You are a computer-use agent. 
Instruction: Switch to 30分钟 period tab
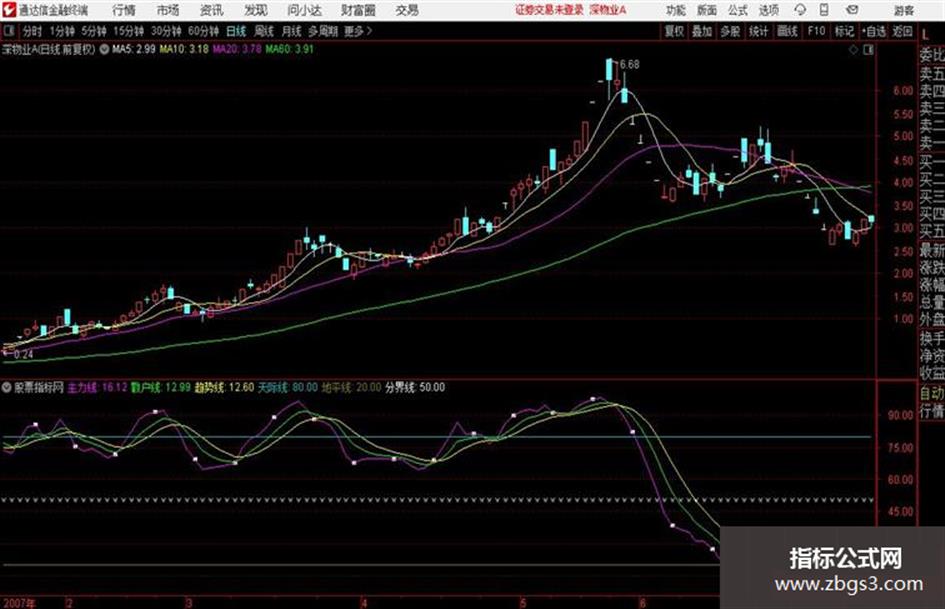166,31
